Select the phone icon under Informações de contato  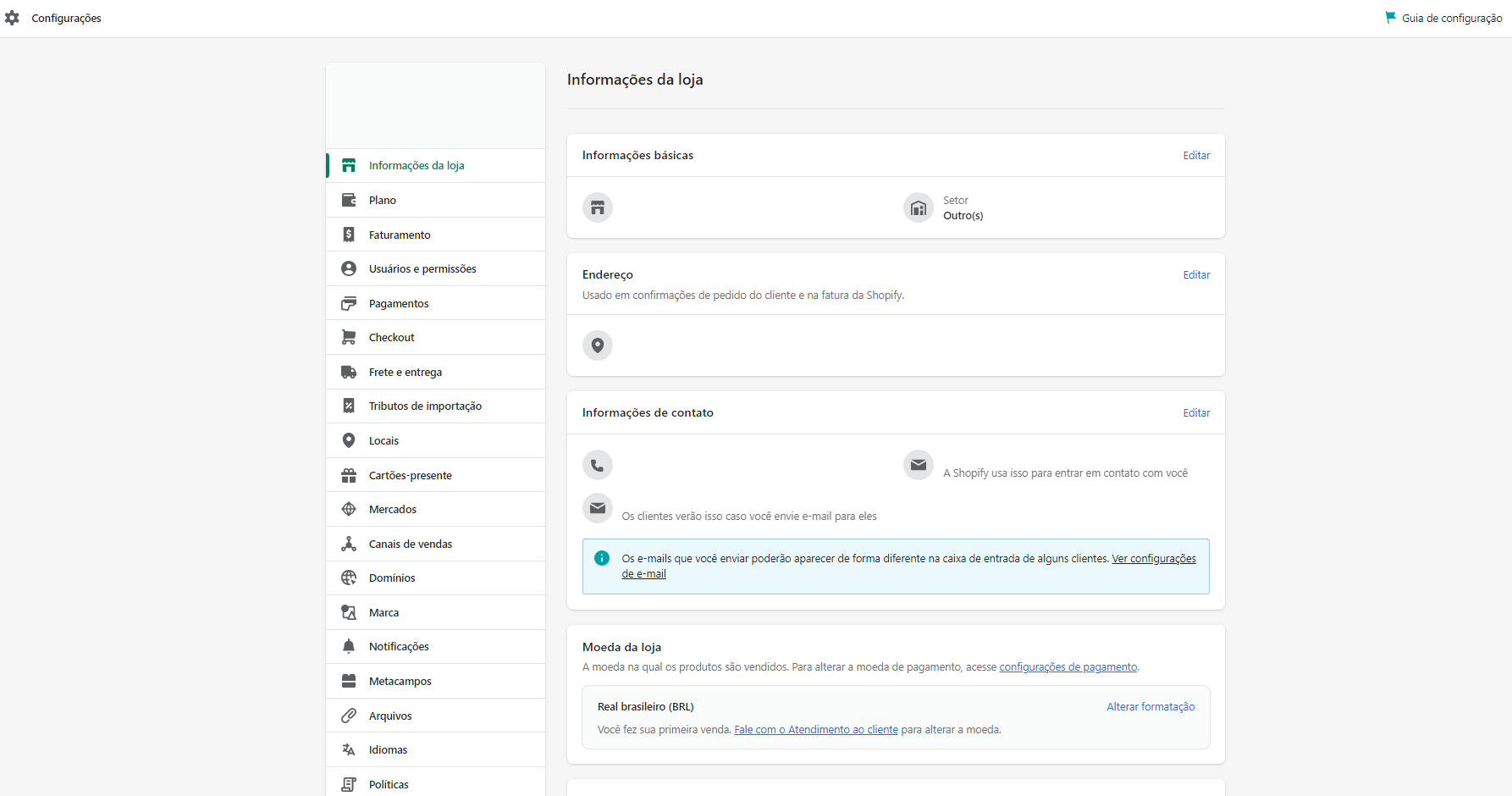click(598, 464)
